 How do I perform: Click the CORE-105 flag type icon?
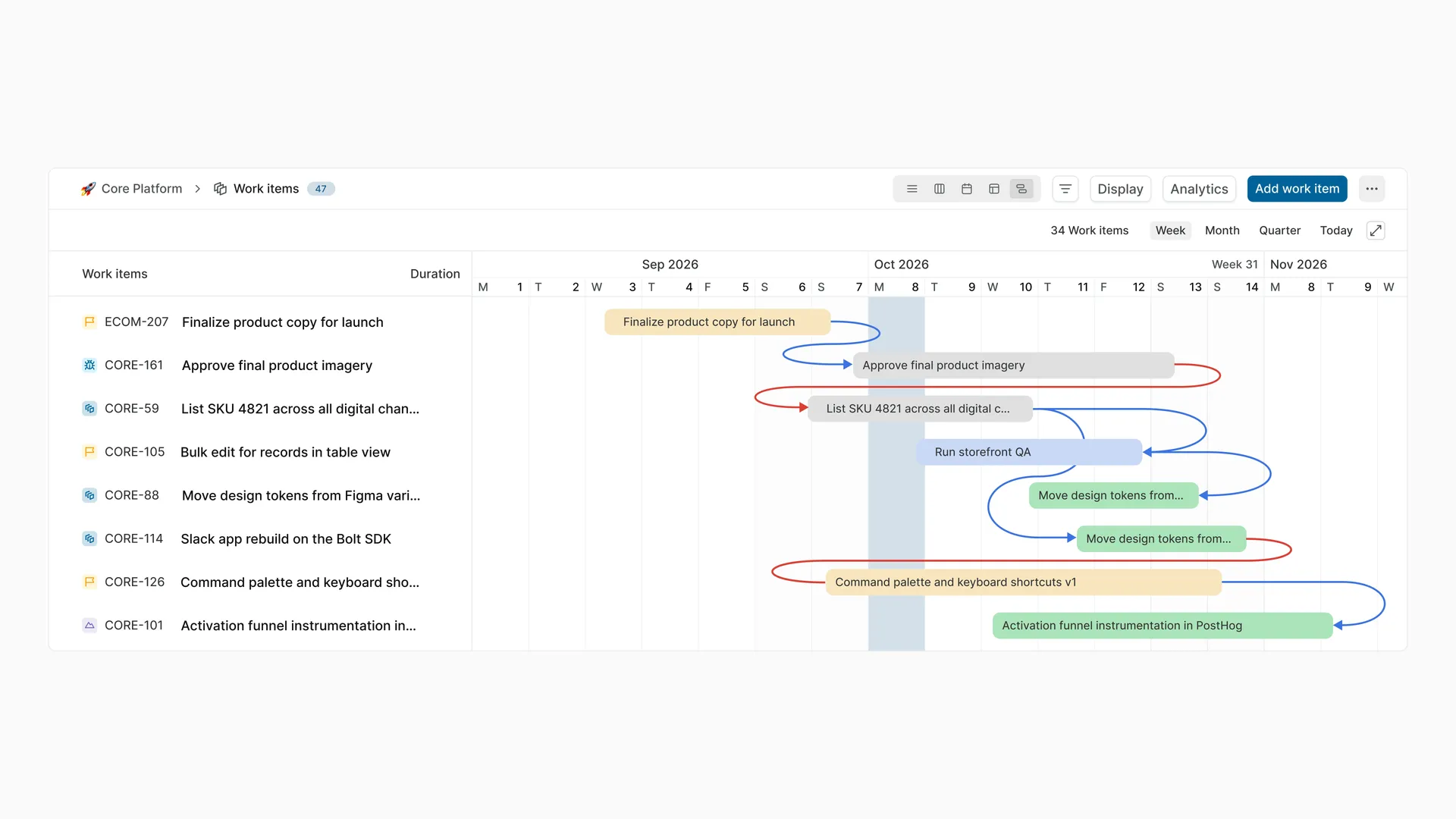point(89,452)
